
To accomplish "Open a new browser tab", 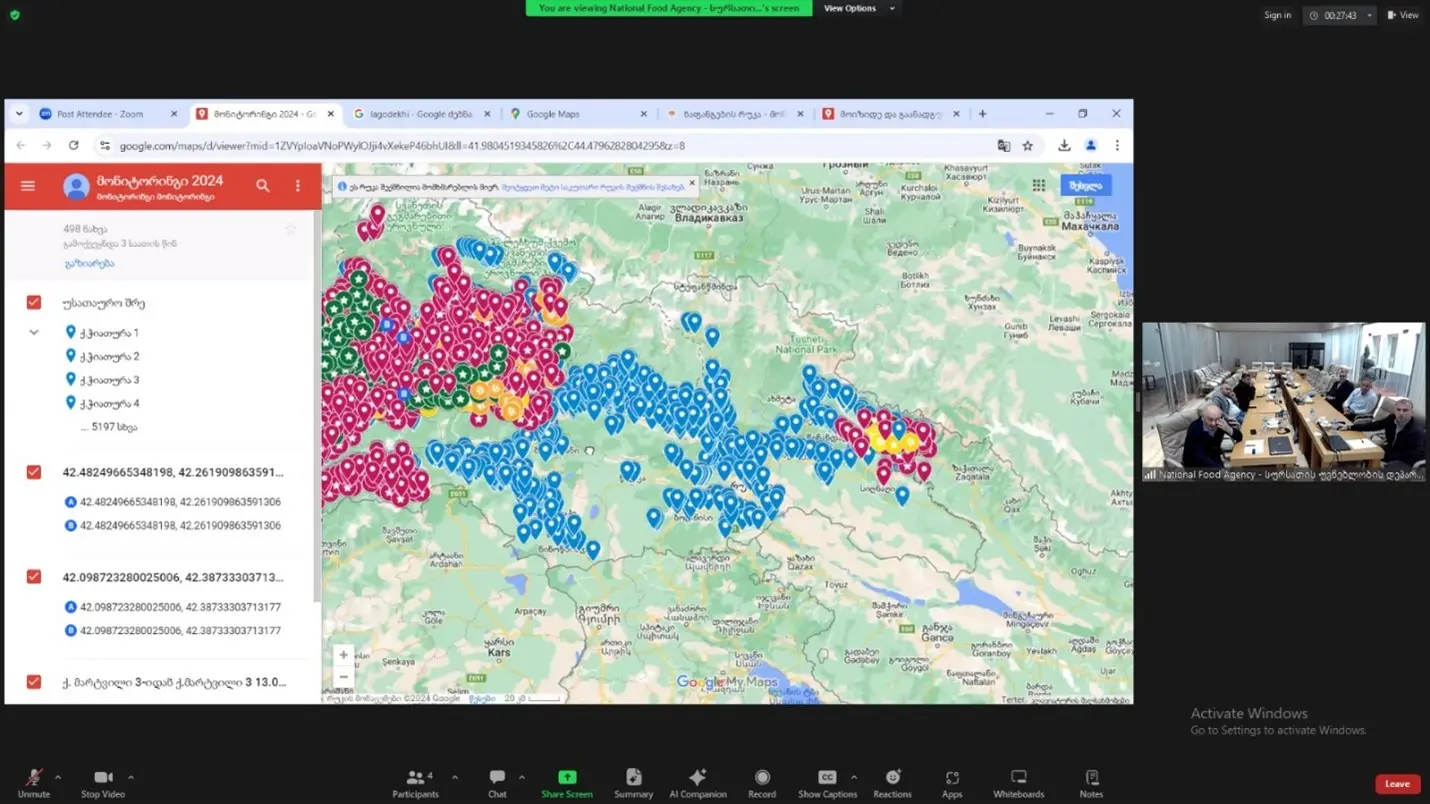I will point(982,114).
